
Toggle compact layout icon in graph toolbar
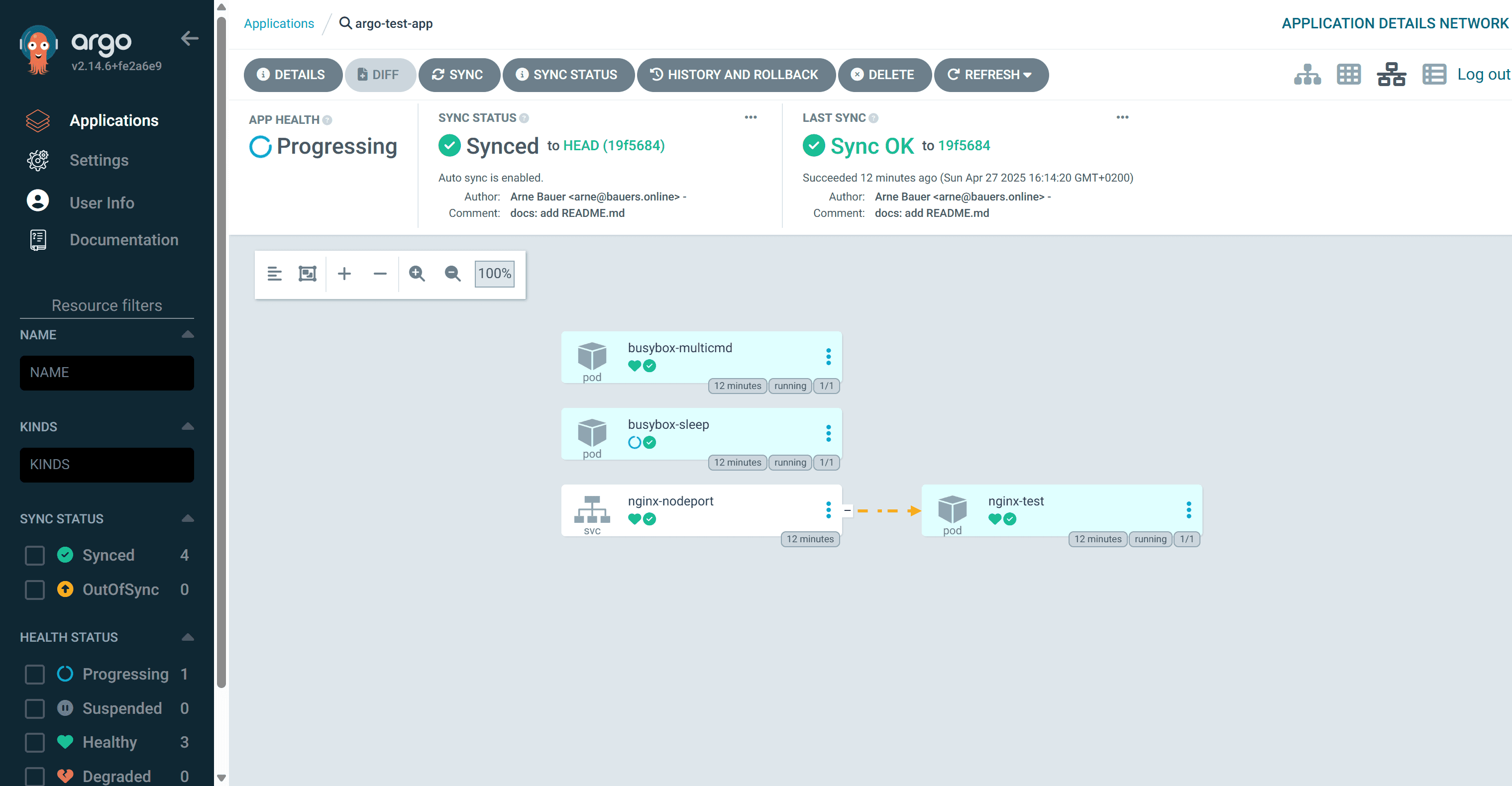click(274, 273)
